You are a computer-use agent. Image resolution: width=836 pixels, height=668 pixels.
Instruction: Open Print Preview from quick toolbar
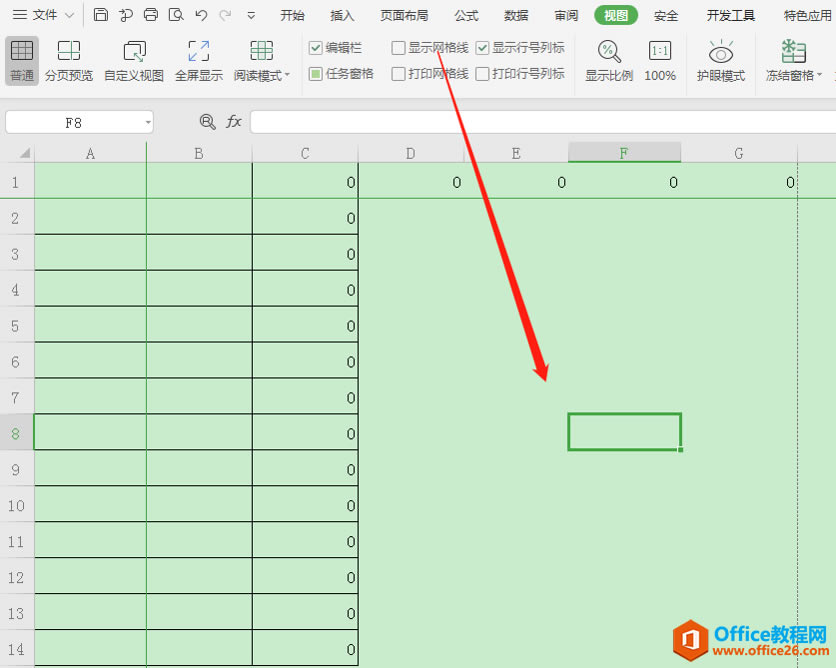pyautogui.click(x=176, y=14)
